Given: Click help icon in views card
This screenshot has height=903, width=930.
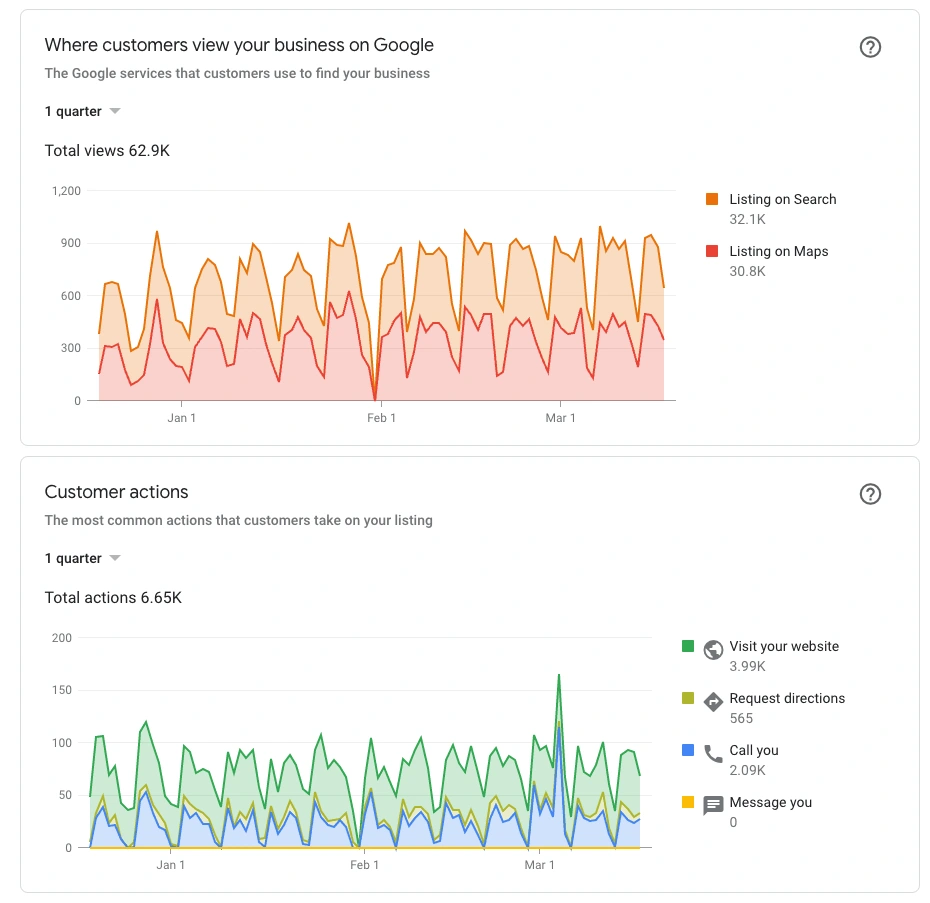Looking at the screenshot, I should pos(870,47).
